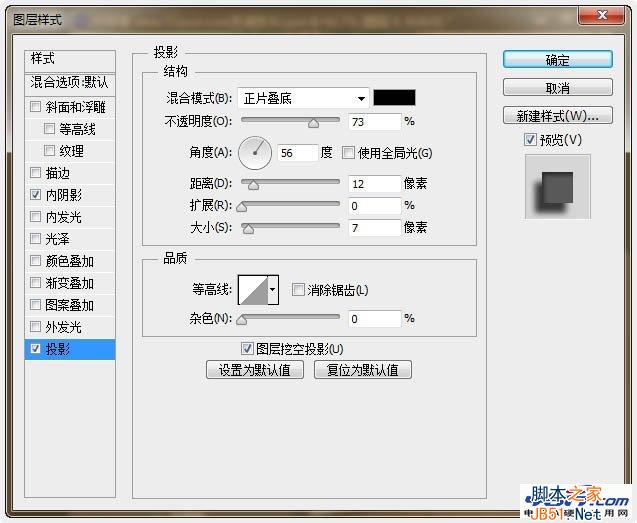Screen dimensions: 637x523
Task: Toggle the 纹理 checkbox
Action: click(x=49, y=151)
